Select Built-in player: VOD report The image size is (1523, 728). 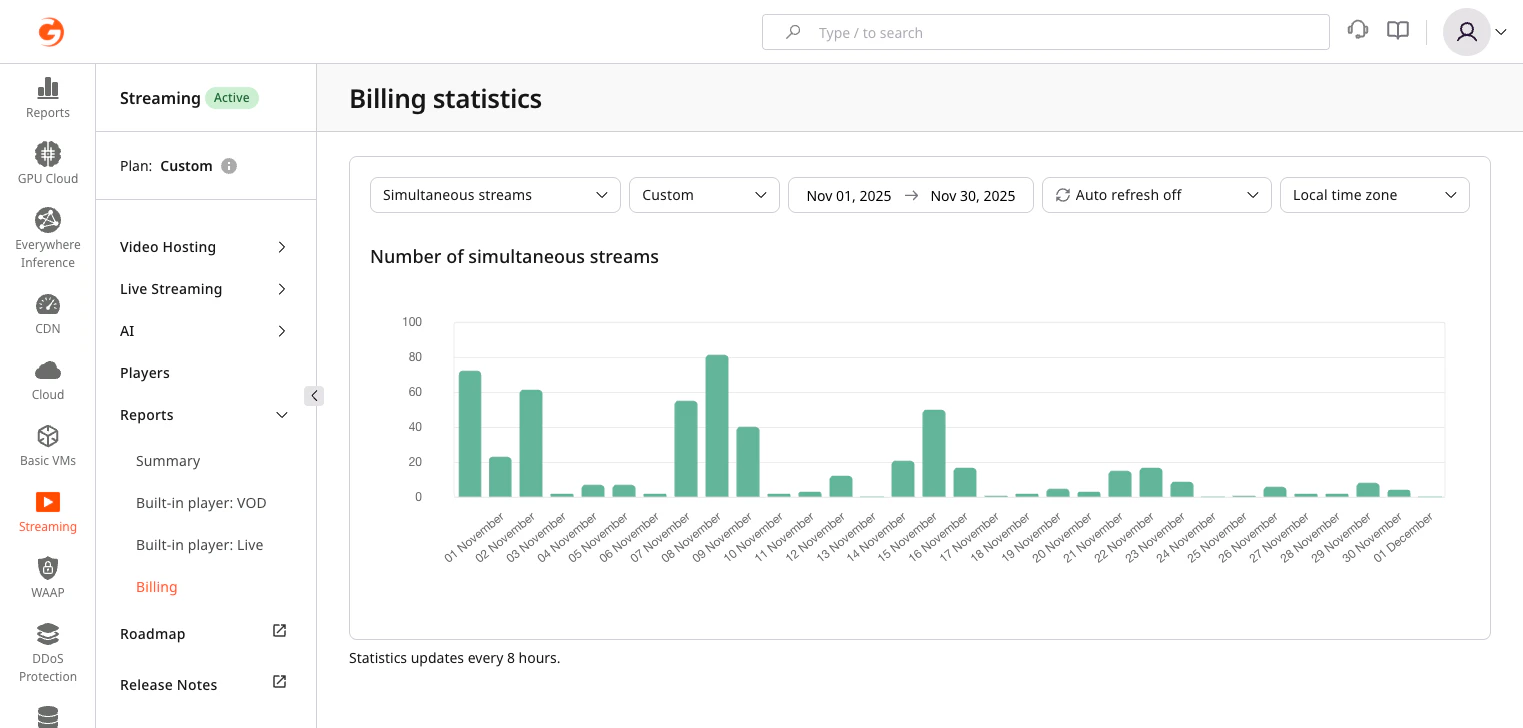201,503
